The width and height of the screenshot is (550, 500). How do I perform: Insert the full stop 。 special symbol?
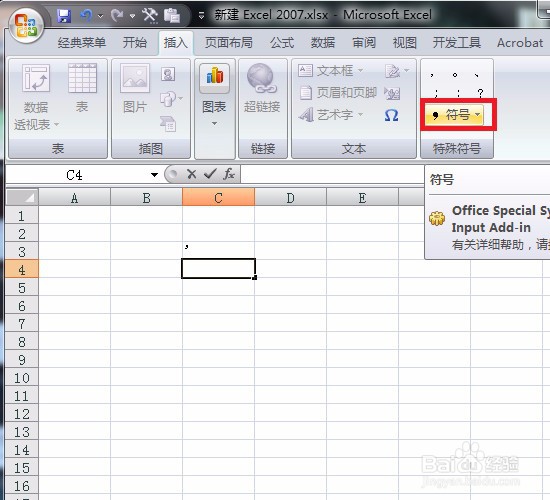coord(455,75)
